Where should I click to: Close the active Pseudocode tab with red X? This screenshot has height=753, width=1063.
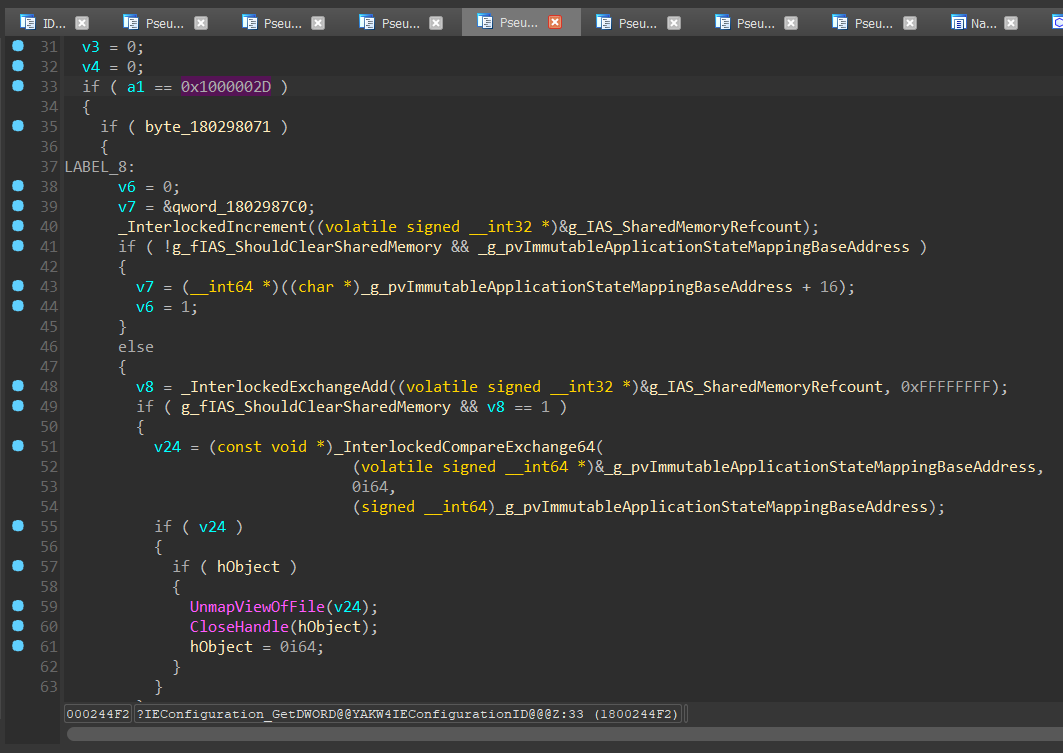555,22
